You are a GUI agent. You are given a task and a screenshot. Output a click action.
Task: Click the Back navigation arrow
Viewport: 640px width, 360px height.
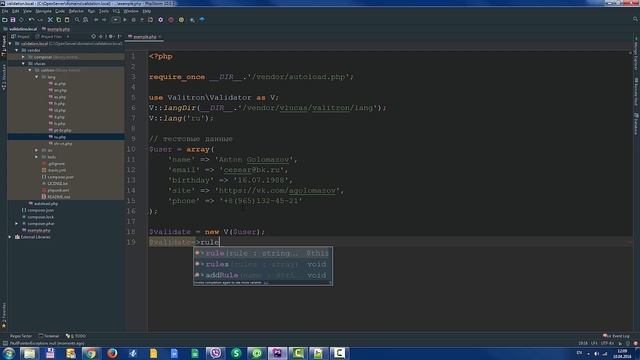point(96,20)
